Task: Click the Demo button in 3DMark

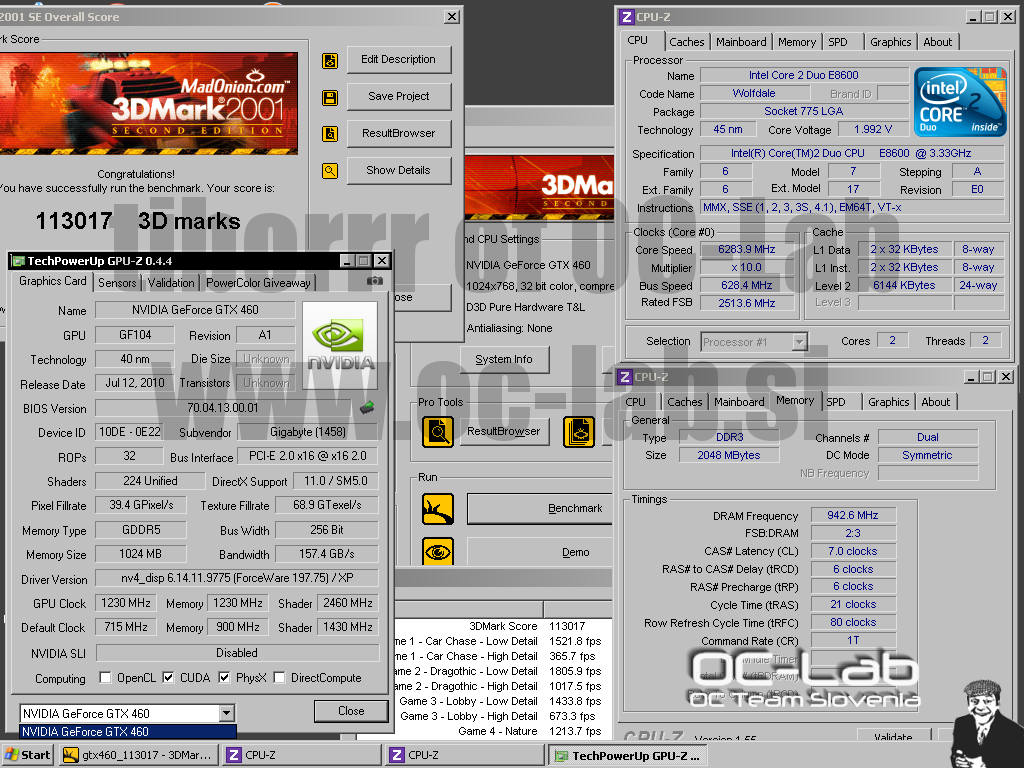Action: [x=539, y=552]
